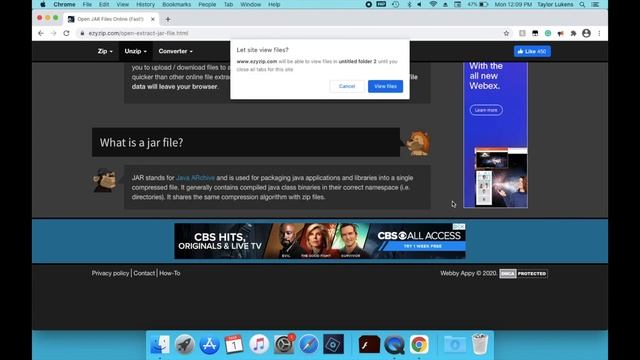Open the Tab menu
This screenshot has height=360, width=640.
point(228,4)
